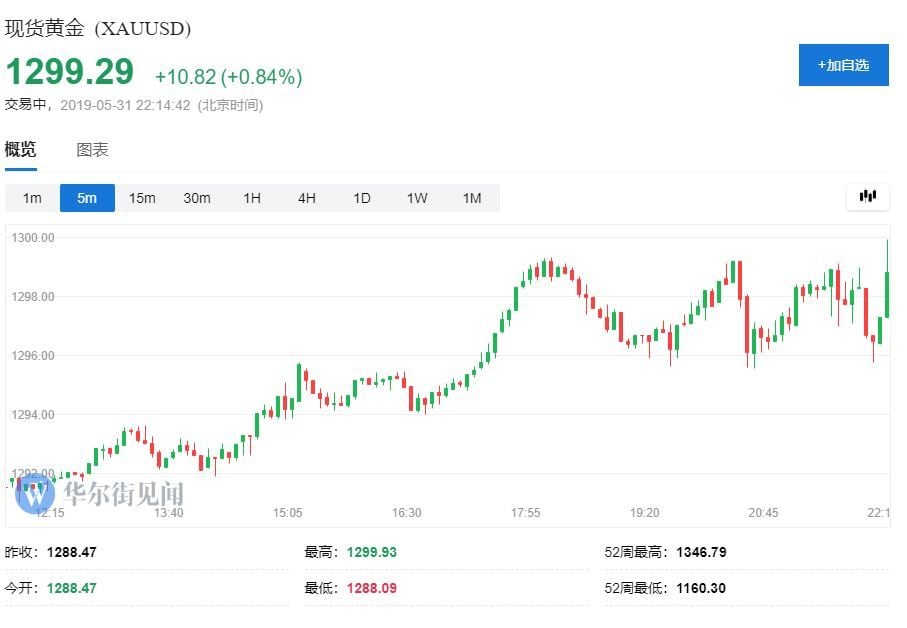Screen dimensions: 907x628
Task: Open the 图表 tab
Action: (93, 150)
